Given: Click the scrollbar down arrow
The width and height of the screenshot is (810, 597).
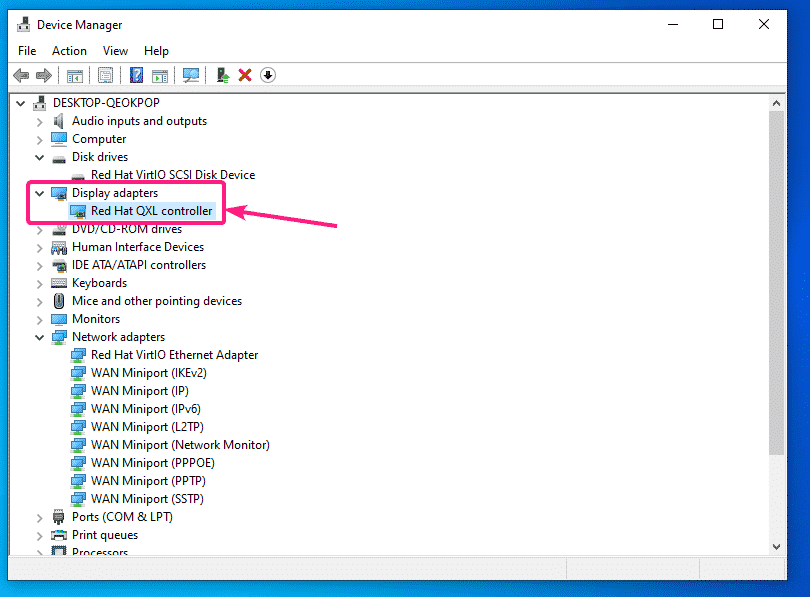Looking at the screenshot, I should click(x=776, y=546).
